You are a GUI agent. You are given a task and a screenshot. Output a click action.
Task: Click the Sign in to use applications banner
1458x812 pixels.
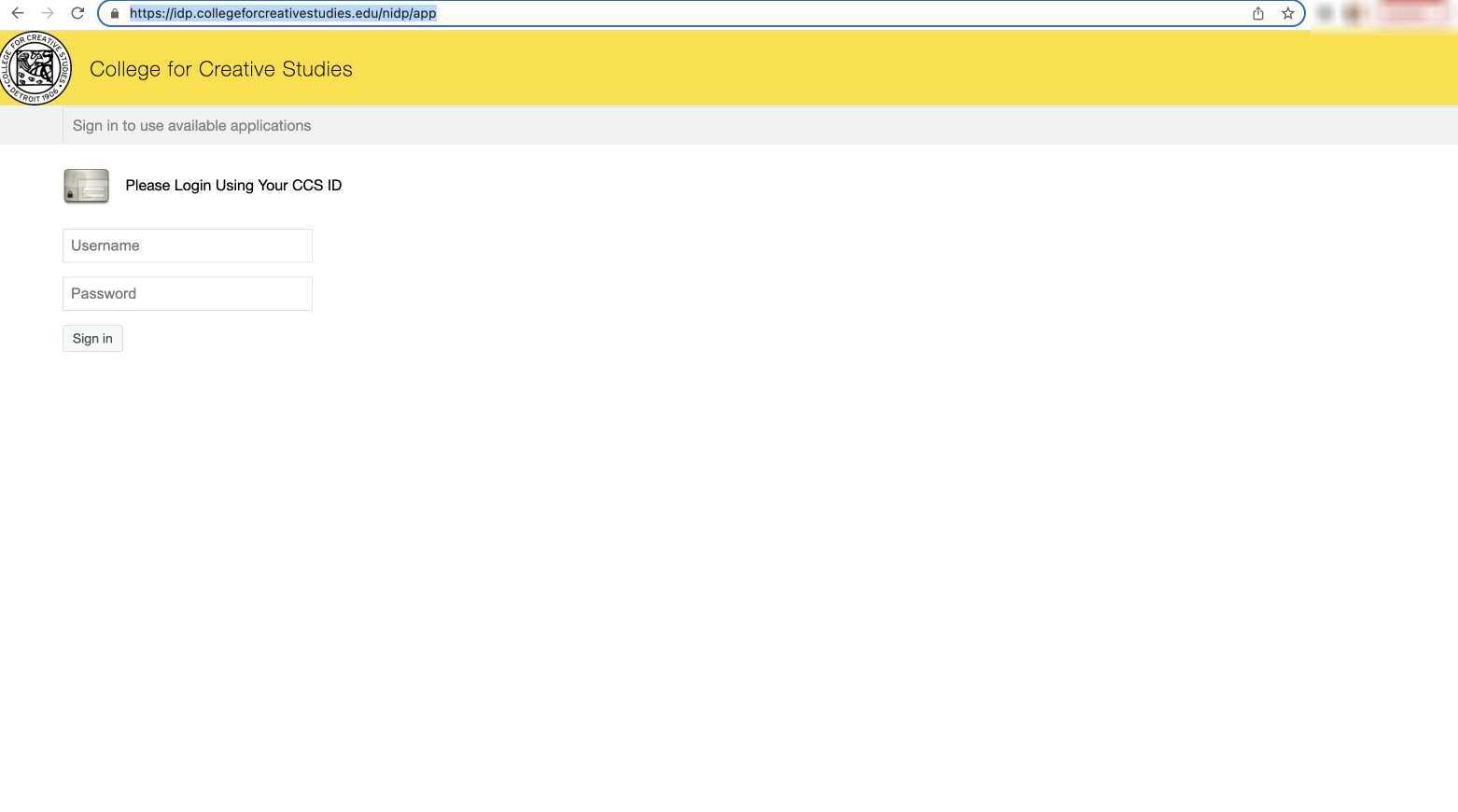191,125
